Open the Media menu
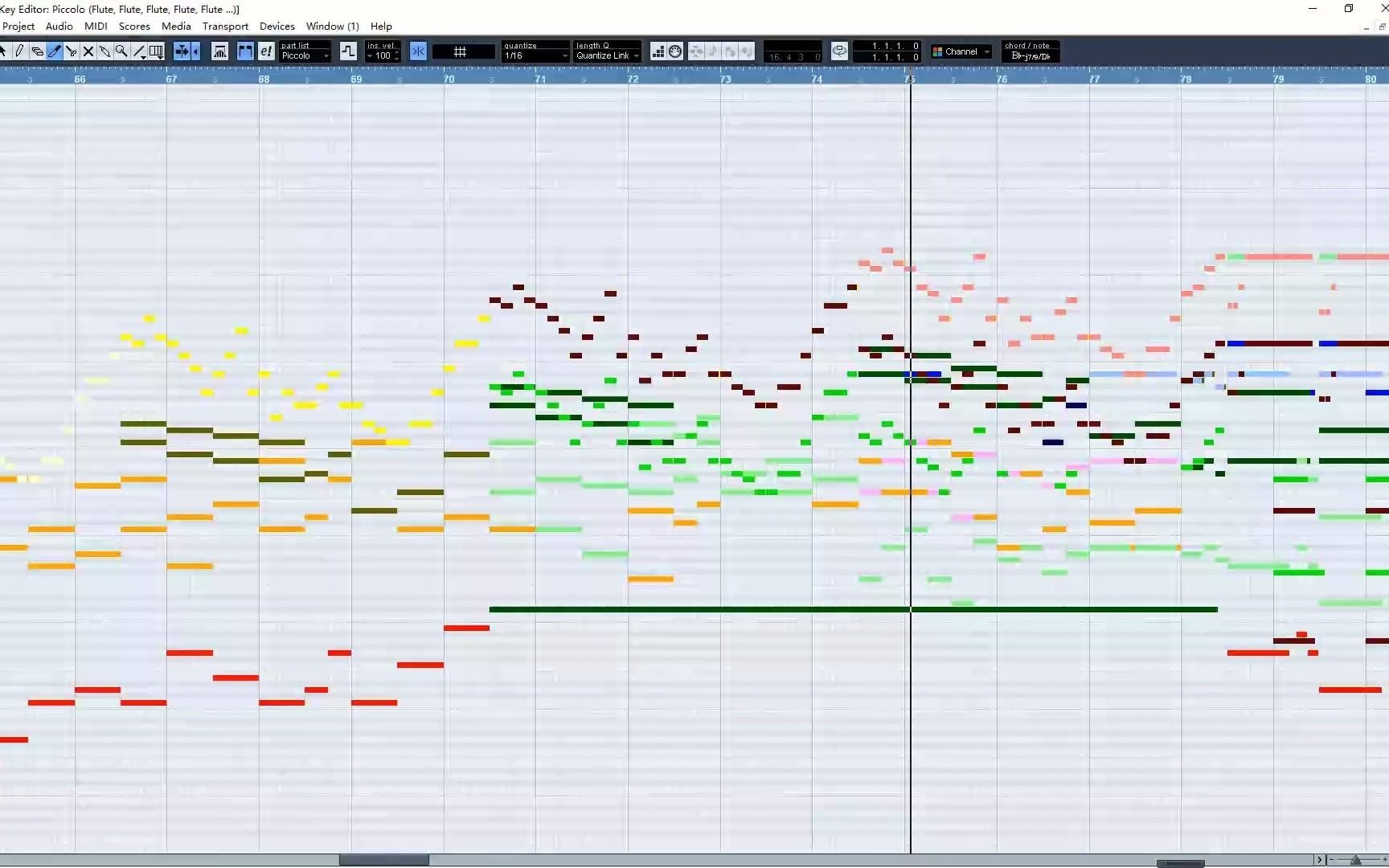Screen dimensions: 1389x868 [x=176, y=27]
